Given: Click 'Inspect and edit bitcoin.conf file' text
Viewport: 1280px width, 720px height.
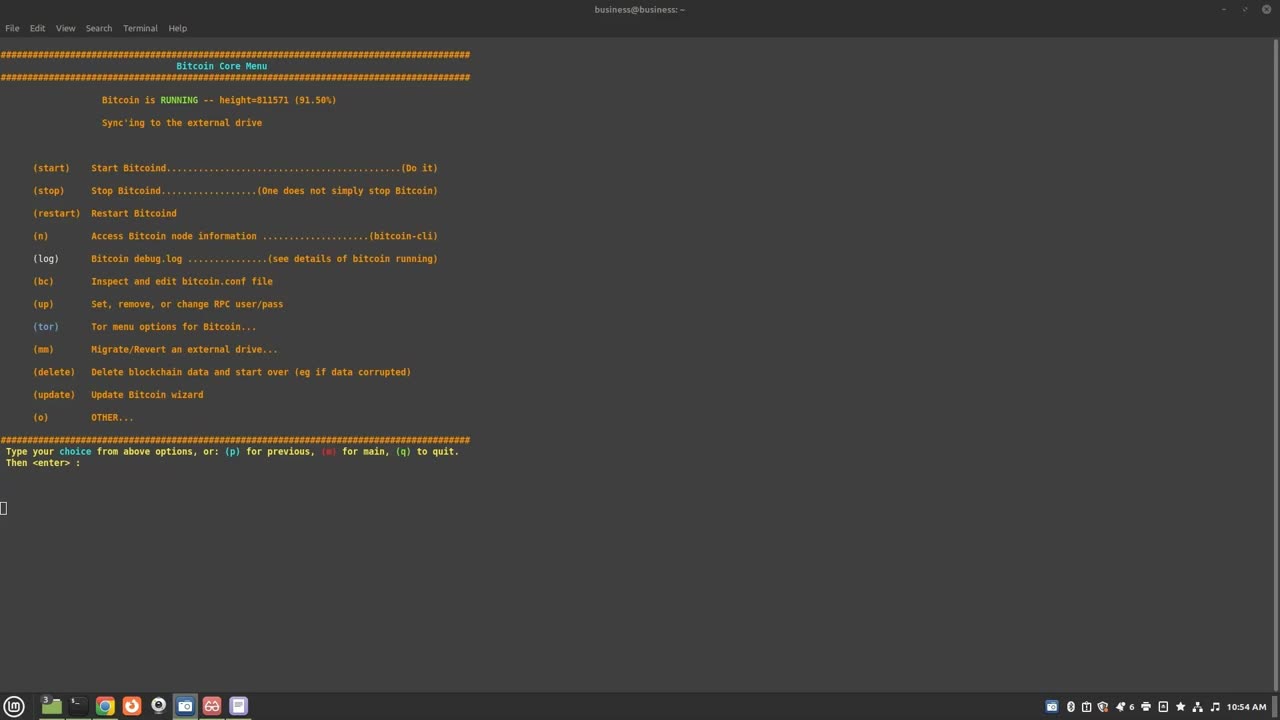Looking at the screenshot, I should tap(182, 281).
